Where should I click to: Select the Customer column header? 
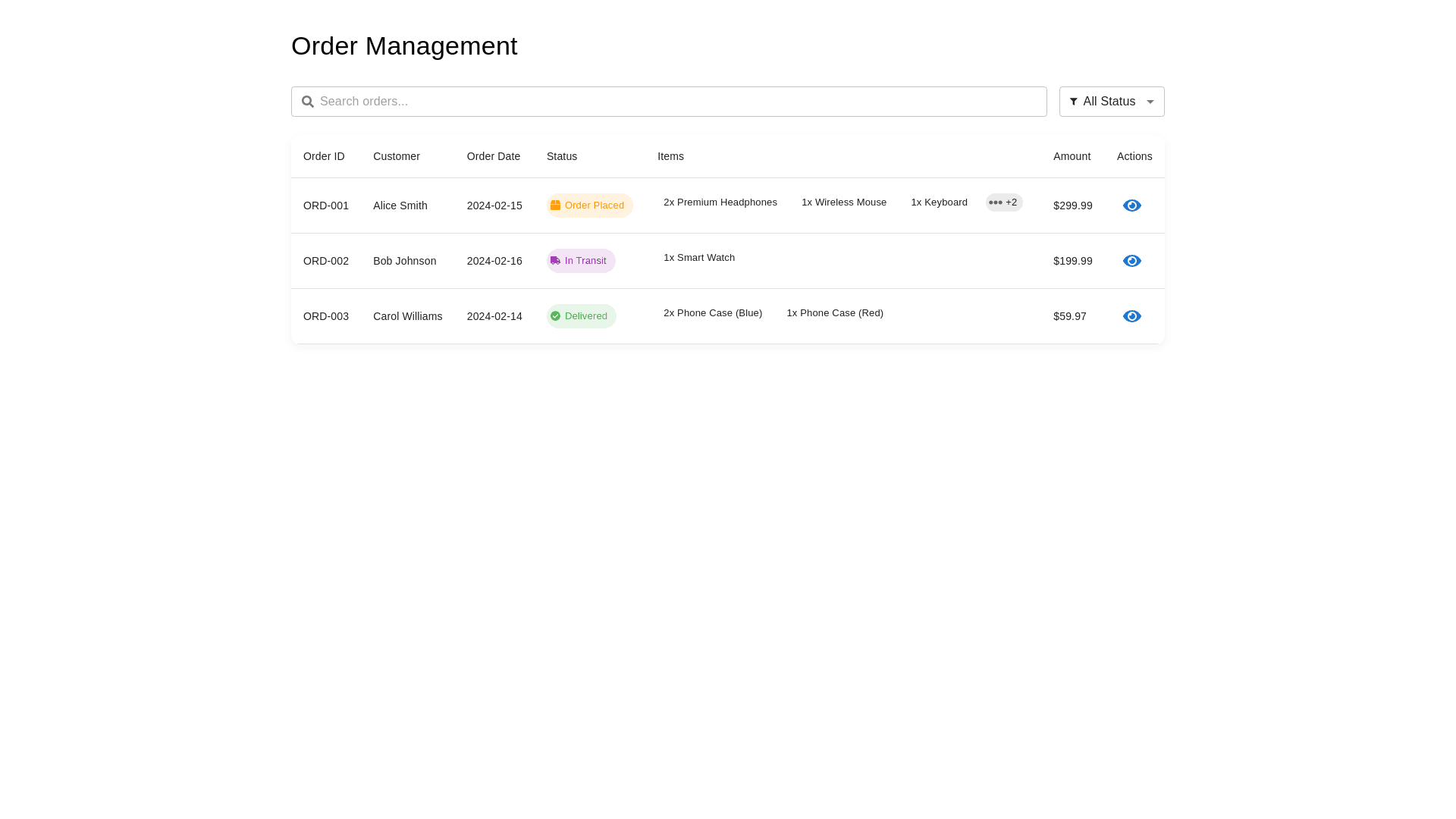(x=396, y=156)
